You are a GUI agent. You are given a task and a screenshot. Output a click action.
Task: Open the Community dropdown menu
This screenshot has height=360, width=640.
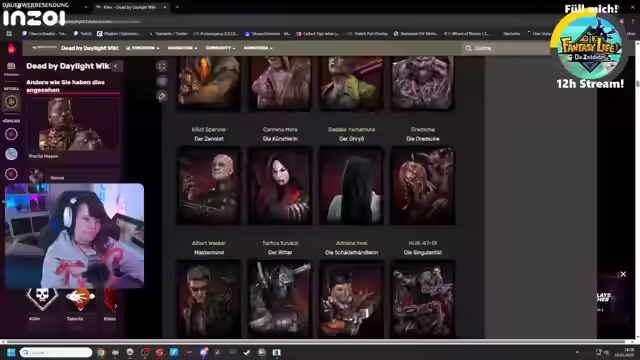220,48
